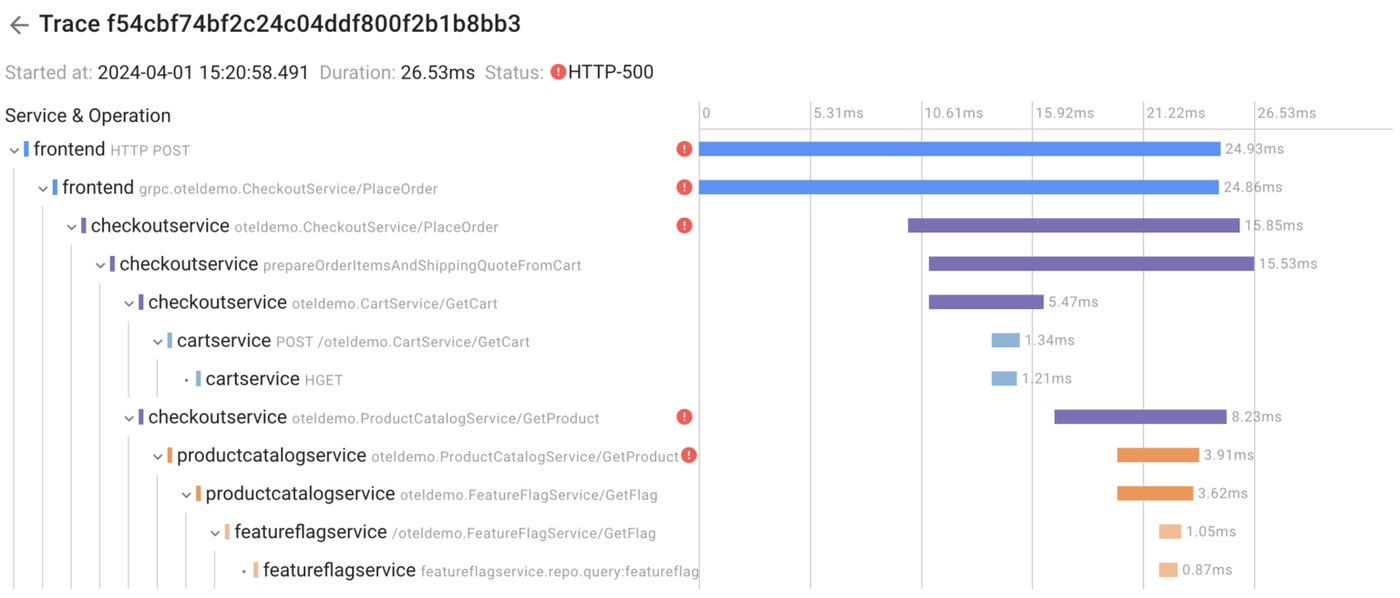This screenshot has width=1400, height=598.
Task: Click the blue service marker beside cartservice HGET
Action: point(200,379)
